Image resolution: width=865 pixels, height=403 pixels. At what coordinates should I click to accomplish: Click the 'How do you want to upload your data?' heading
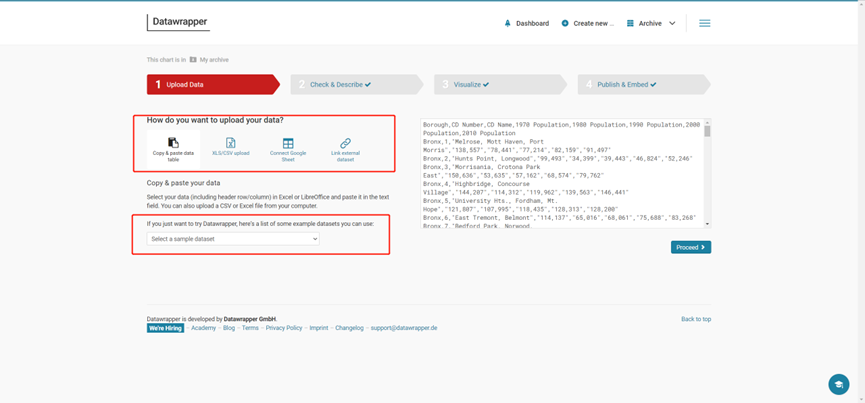point(215,120)
